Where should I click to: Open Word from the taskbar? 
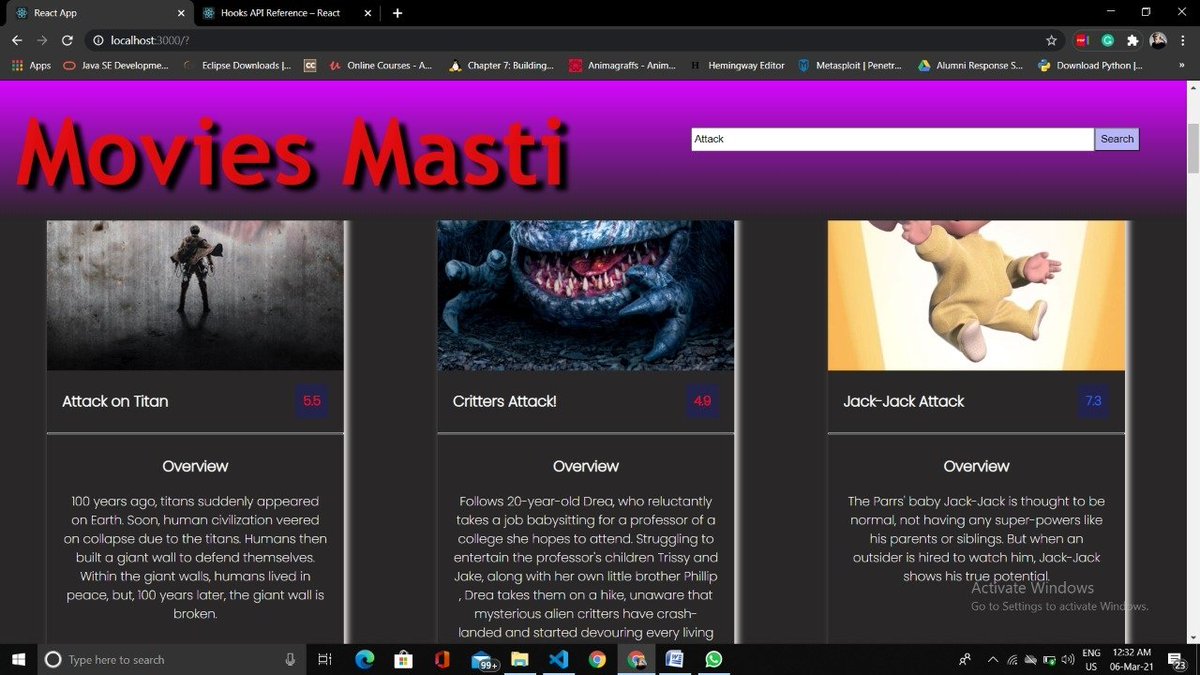click(674, 659)
